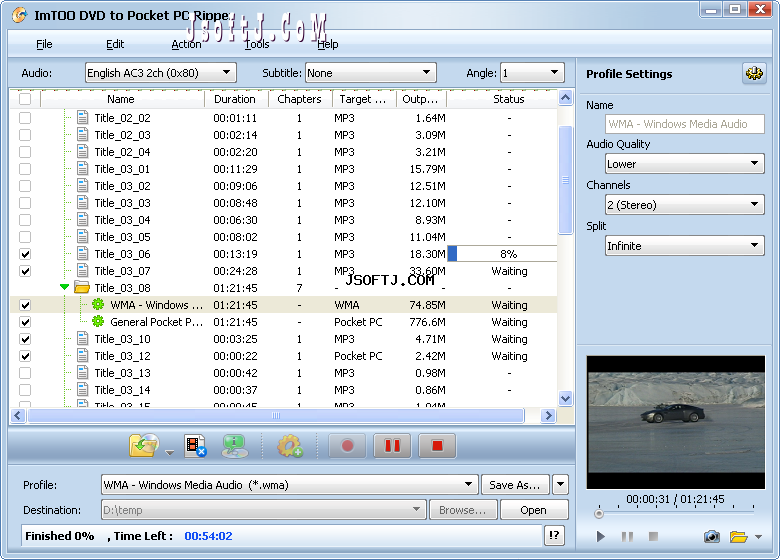Open DVD folder toolbar icon

click(x=144, y=446)
